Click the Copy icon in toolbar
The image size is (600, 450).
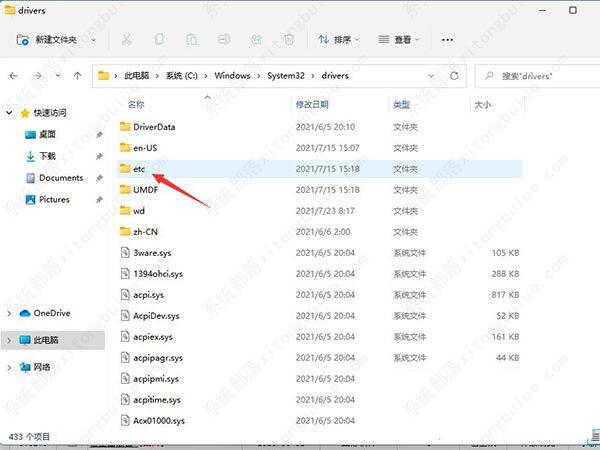[x=158, y=40]
